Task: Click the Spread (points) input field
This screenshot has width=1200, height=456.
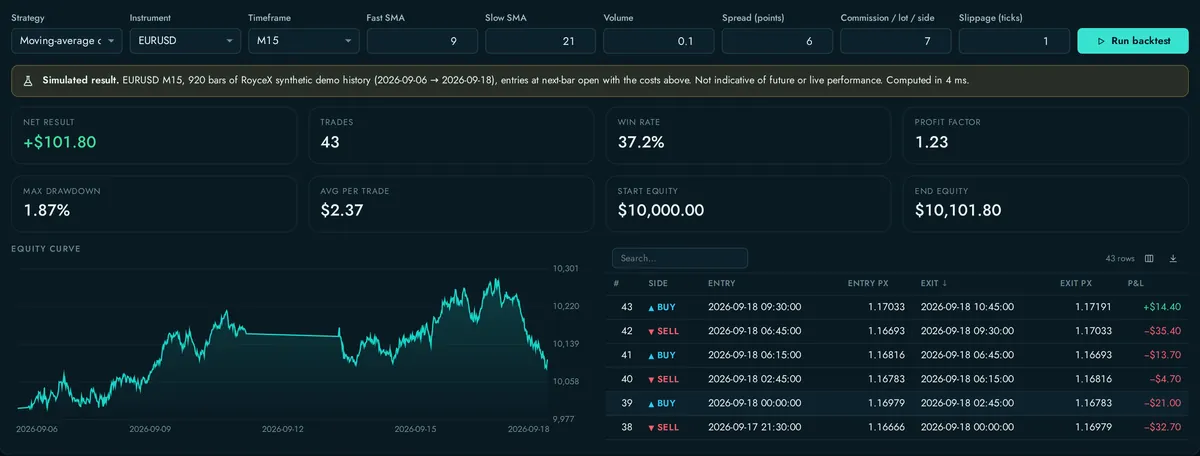Action: pyautogui.click(x=776, y=41)
